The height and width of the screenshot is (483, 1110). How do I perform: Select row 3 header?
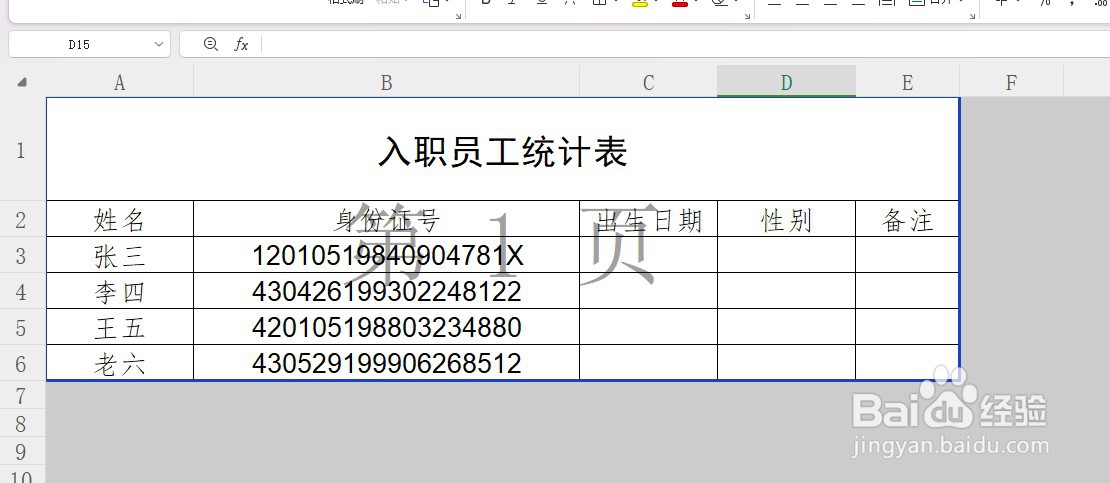click(21, 256)
